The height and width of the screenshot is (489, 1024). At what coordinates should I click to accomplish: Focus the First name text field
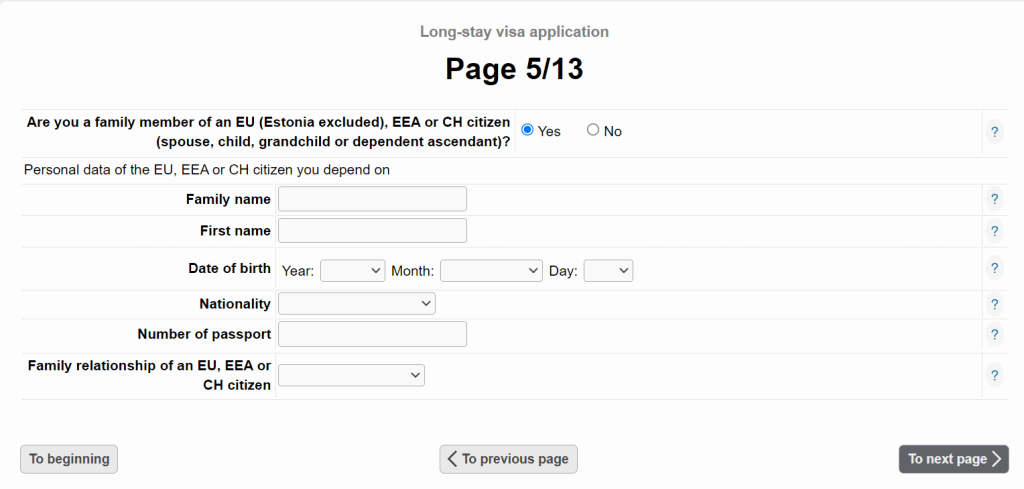tap(372, 231)
